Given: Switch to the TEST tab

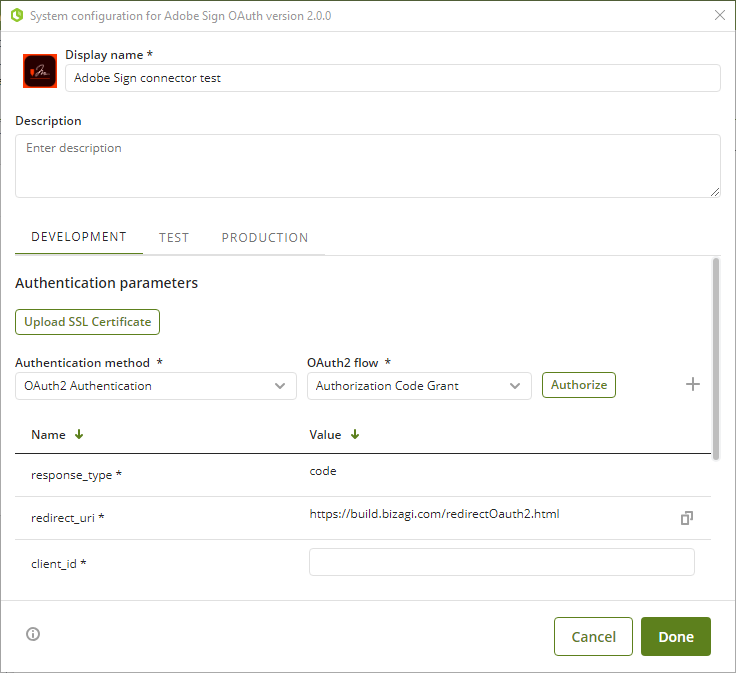Looking at the screenshot, I should point(174,237).
